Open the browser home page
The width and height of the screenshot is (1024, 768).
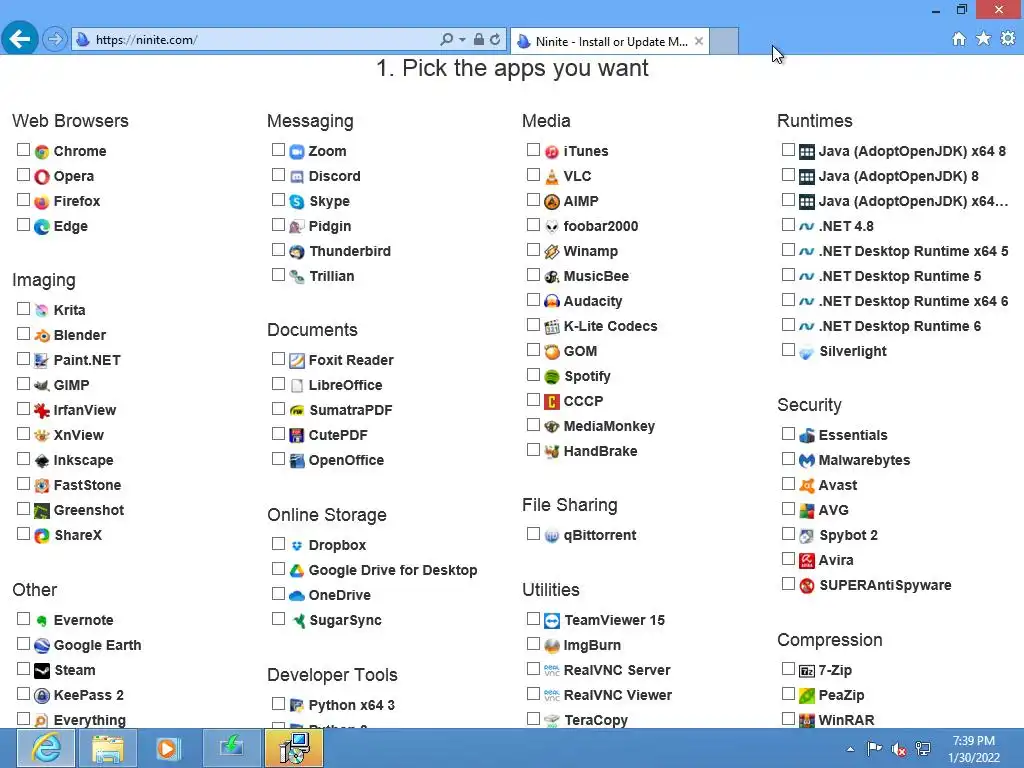tap(959, 39)
